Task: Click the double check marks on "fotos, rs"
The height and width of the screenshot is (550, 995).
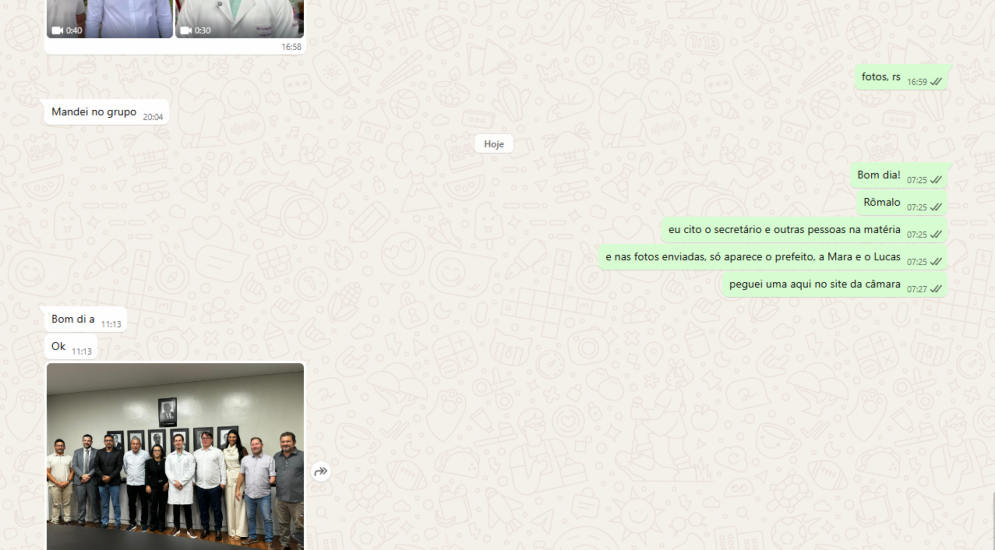Action: click(x=937, y=82)
